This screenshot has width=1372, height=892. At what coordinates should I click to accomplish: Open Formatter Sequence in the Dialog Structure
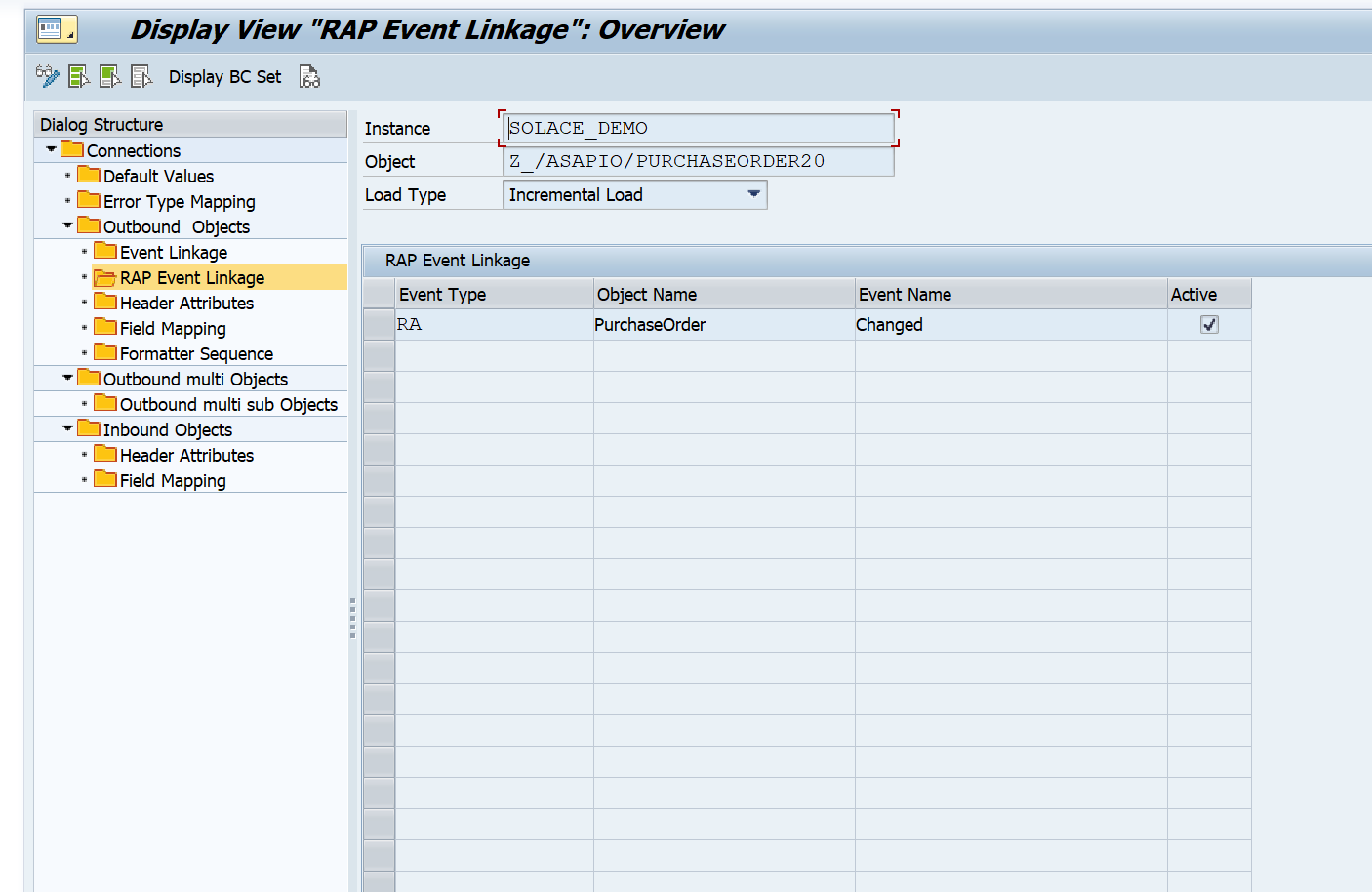click(x=196, y=354)
